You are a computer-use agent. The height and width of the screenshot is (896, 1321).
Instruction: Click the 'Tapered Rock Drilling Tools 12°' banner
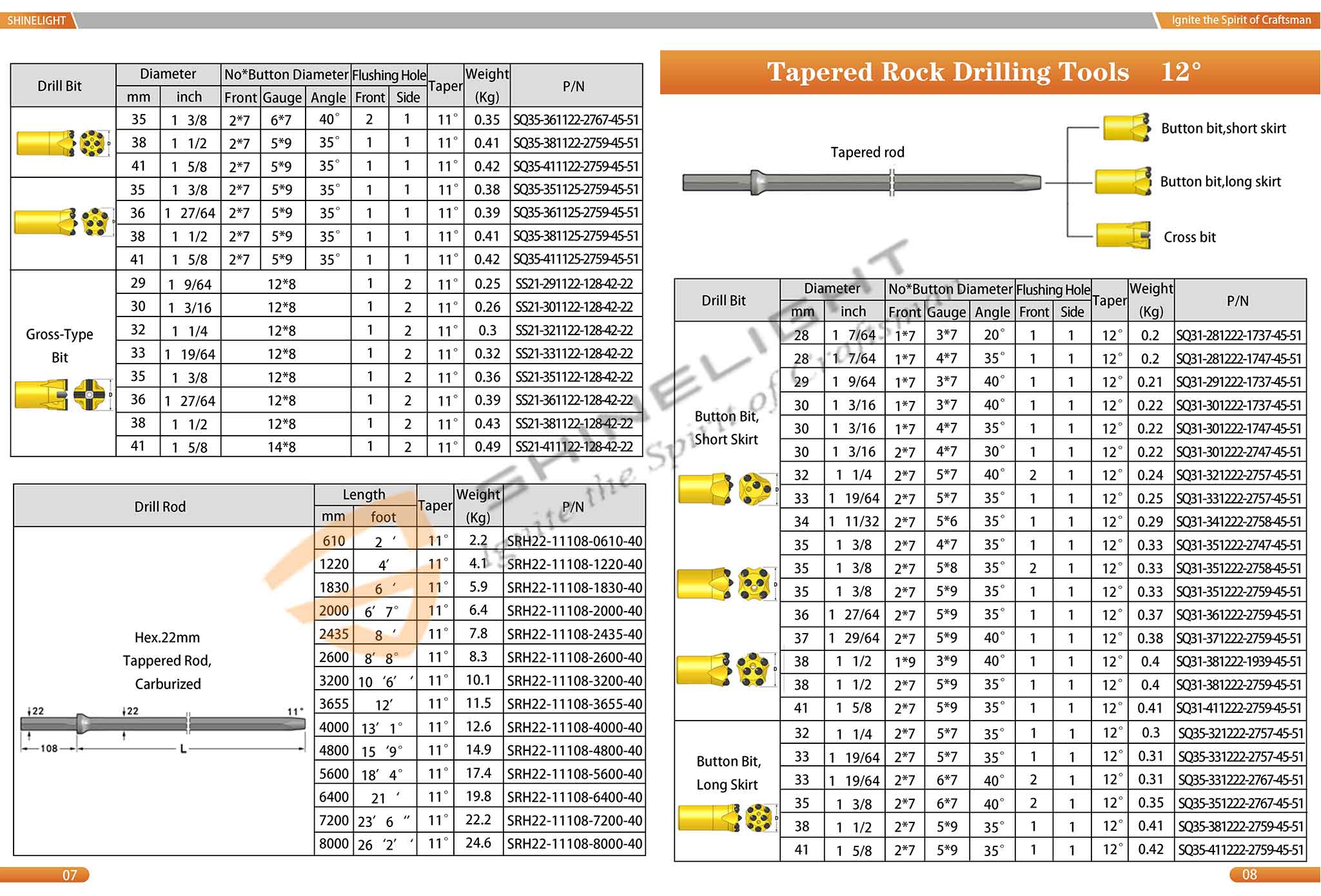pyautogui.click(x=990, y=72)
